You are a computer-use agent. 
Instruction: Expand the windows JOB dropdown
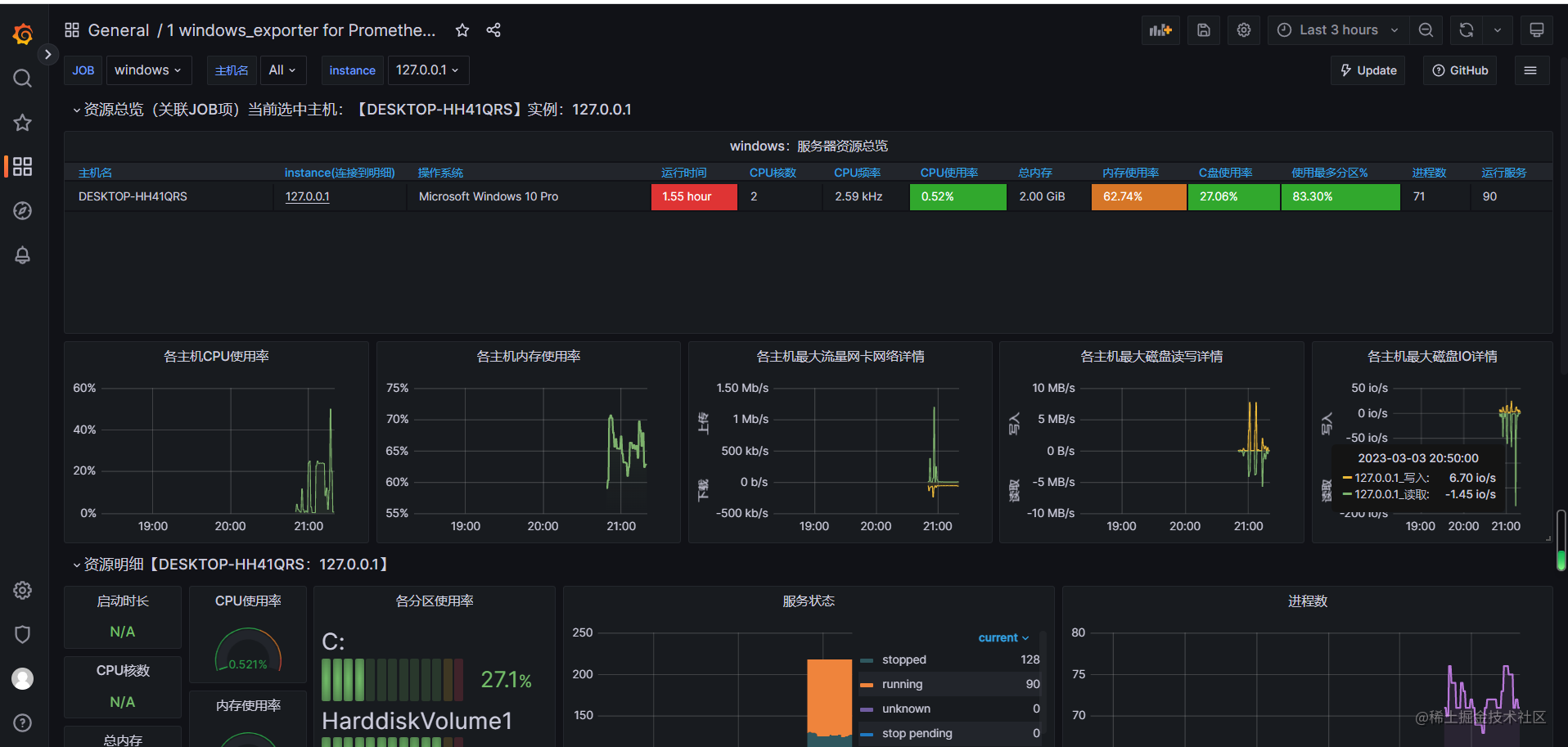click(148, 70)
